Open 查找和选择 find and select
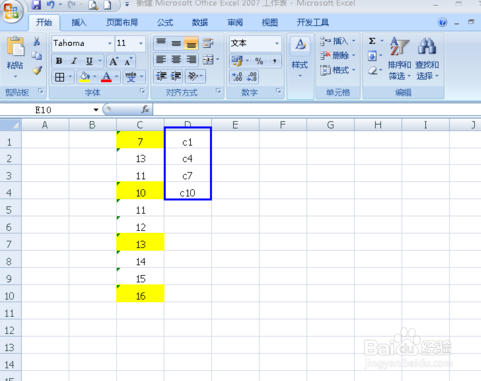This screenshot has width=481, height=381. pyautogui.click(x=427, y=58)
